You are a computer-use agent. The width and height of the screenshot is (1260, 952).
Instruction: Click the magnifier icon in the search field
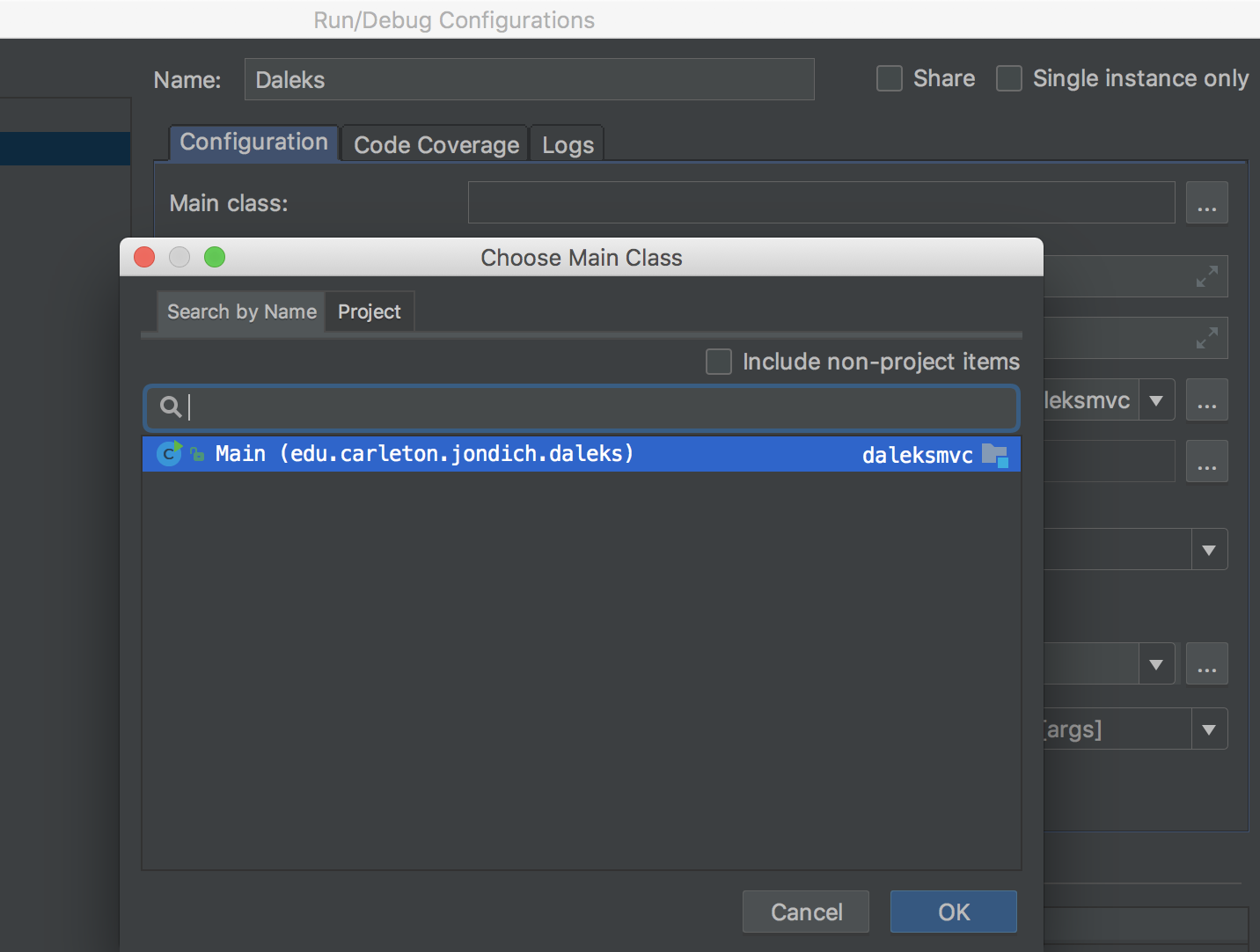pyautogui.click(x=170, y=406)
